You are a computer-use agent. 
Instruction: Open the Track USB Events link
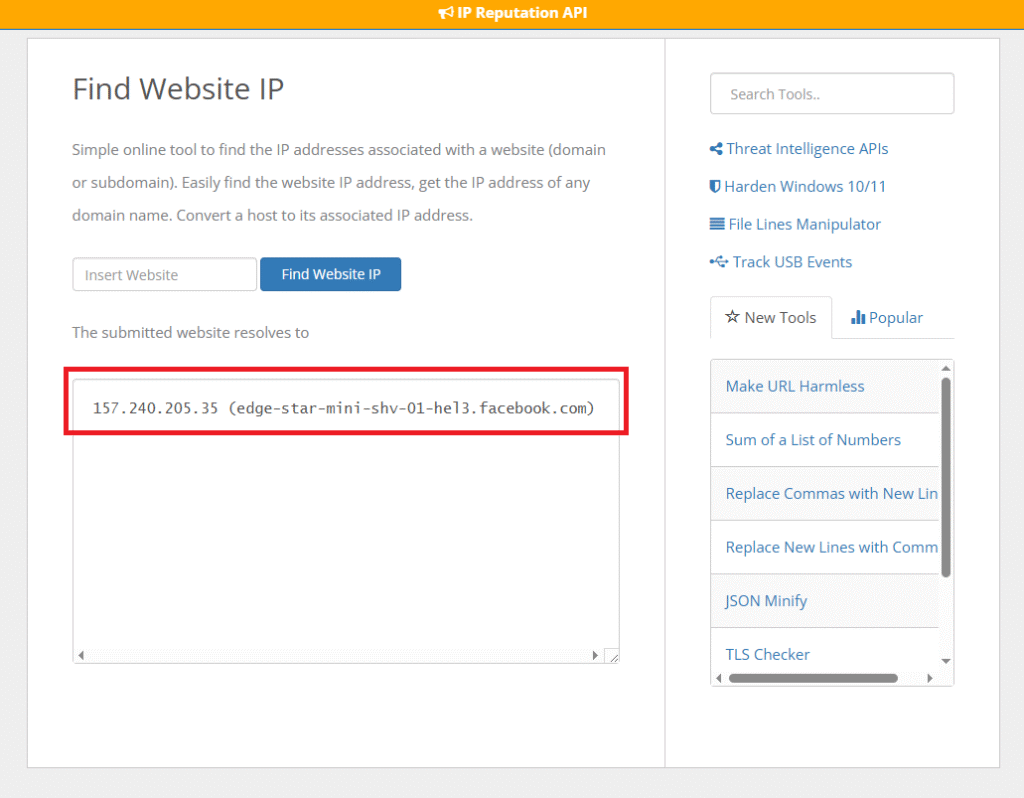coord(792,262)
